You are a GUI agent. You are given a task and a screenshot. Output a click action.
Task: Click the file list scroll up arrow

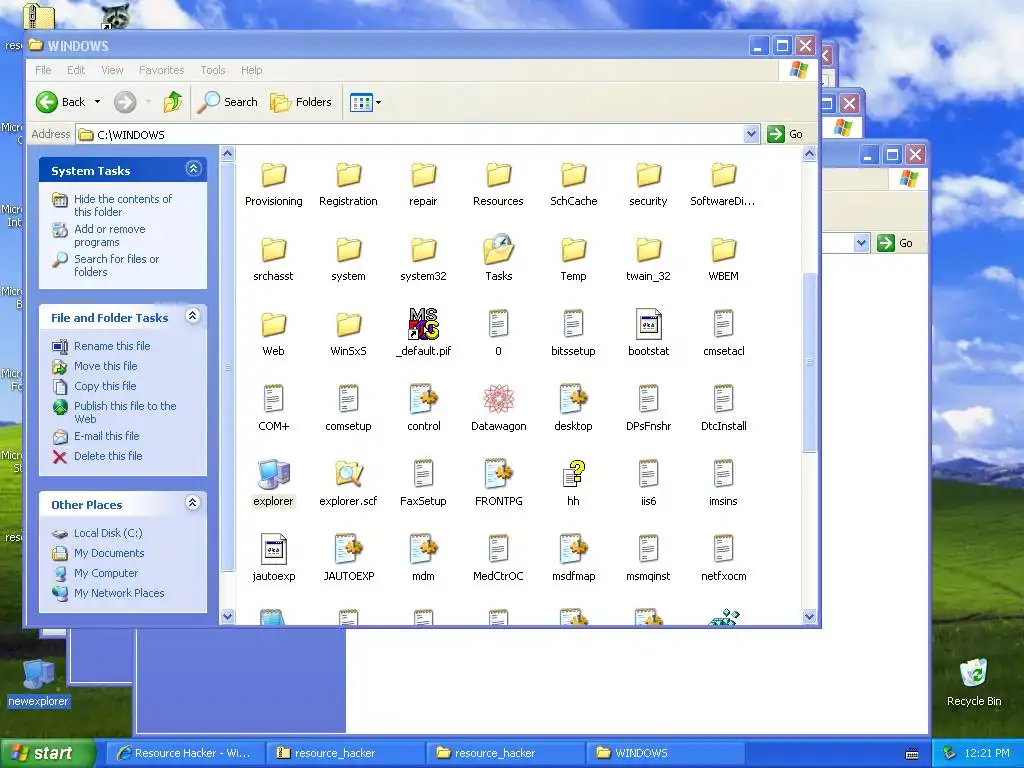809,154
